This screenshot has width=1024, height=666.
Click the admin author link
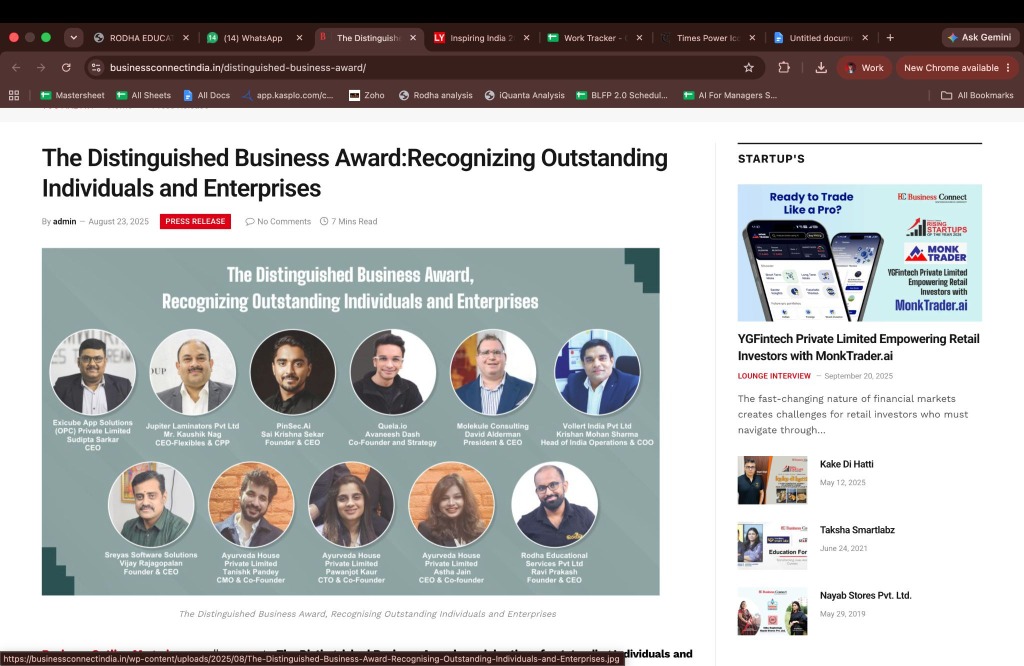click(65, 221)
